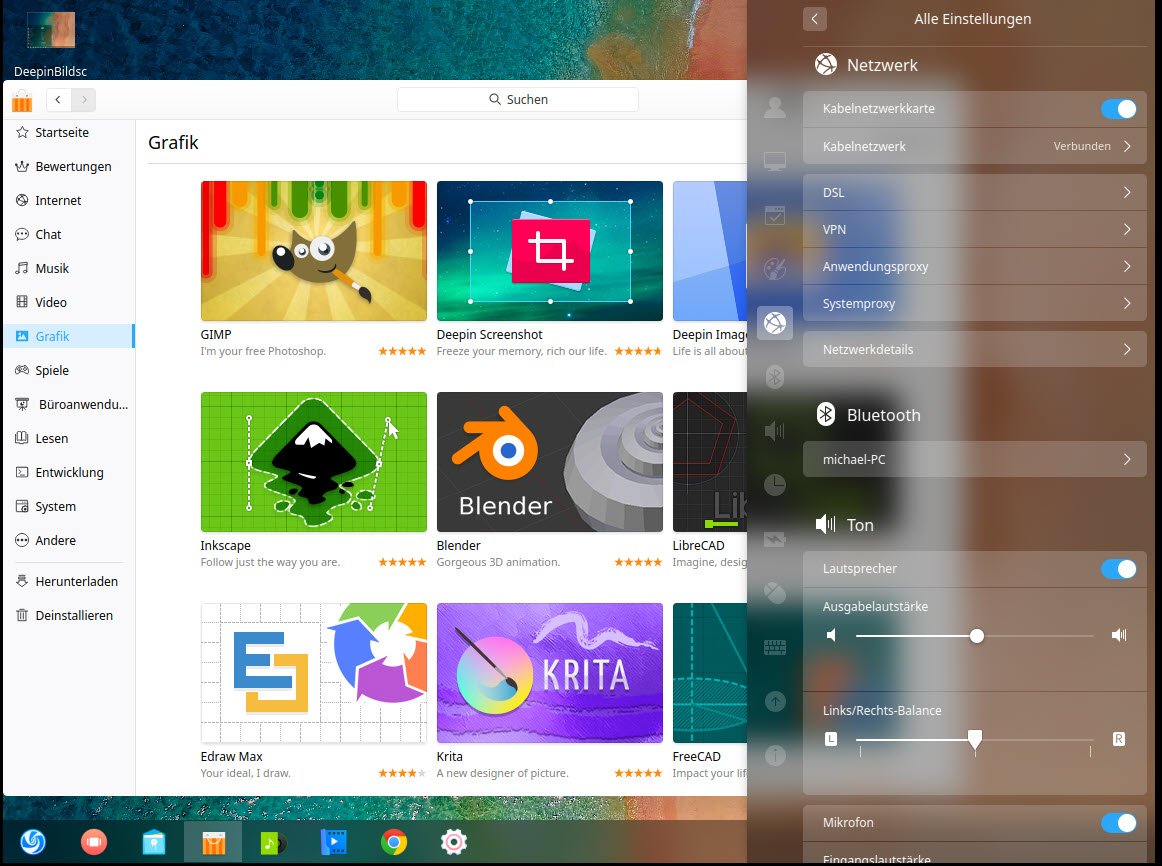This screenshot has height=866, width=1162.
Task: Open Update settings via the up-arrow icon
Action: pos(774,702)
